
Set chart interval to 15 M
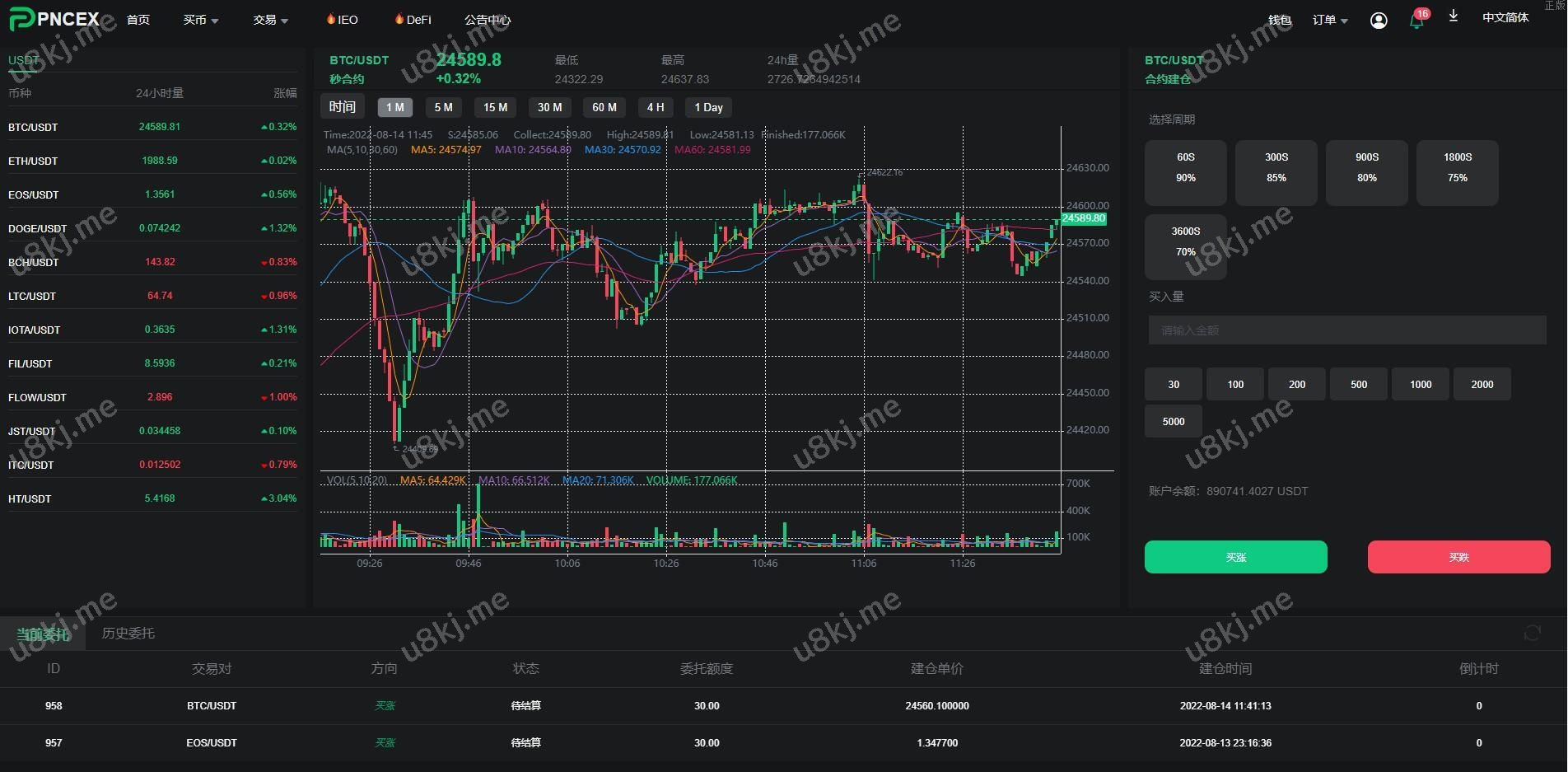pyautogui.click(x=495, y=107)
